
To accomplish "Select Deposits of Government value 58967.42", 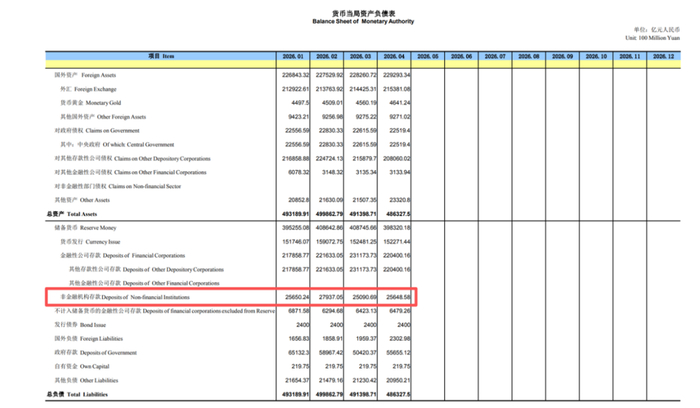I will [331, 353].
